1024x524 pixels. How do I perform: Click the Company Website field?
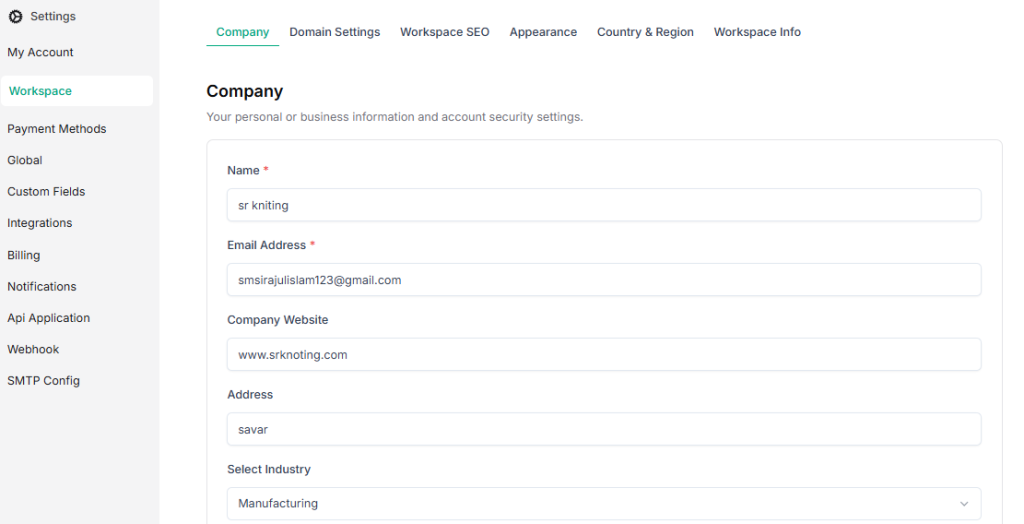point(603,354)
